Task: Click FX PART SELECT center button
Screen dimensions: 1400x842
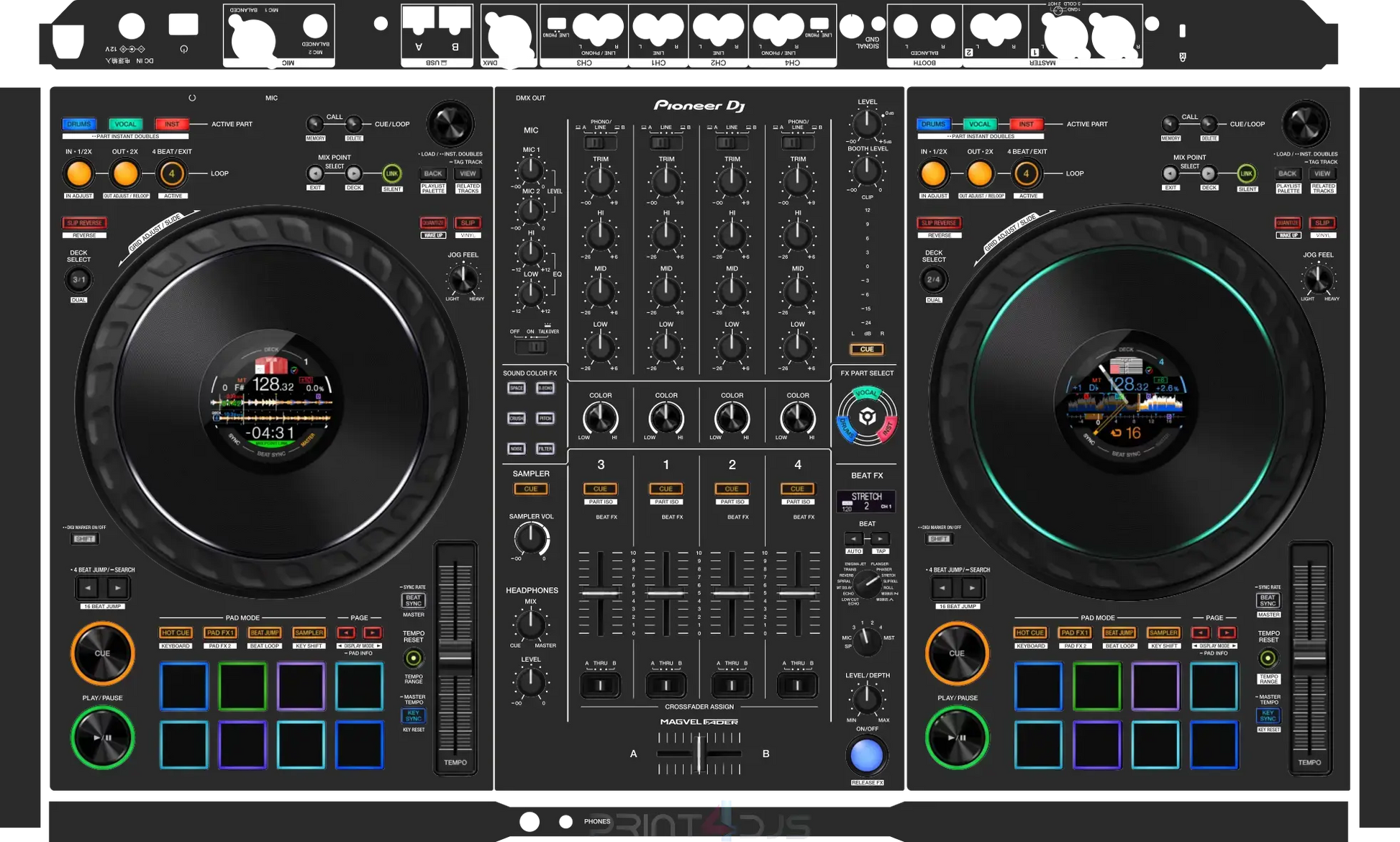Action: (x=867, y=417)
